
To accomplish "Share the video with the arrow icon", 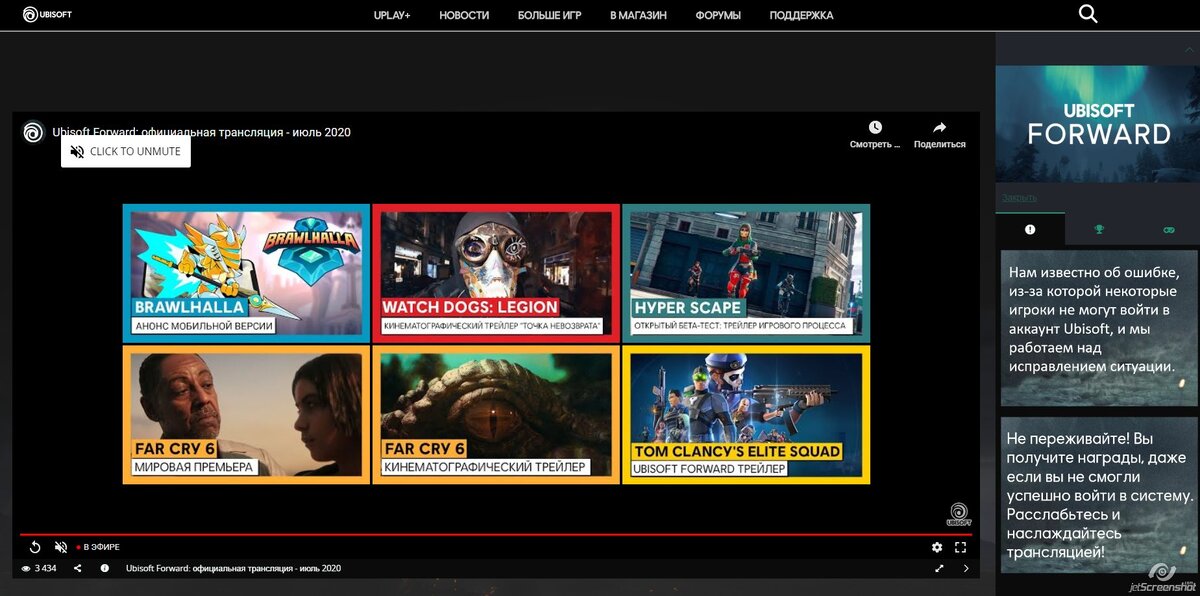I will pos(939,128).
